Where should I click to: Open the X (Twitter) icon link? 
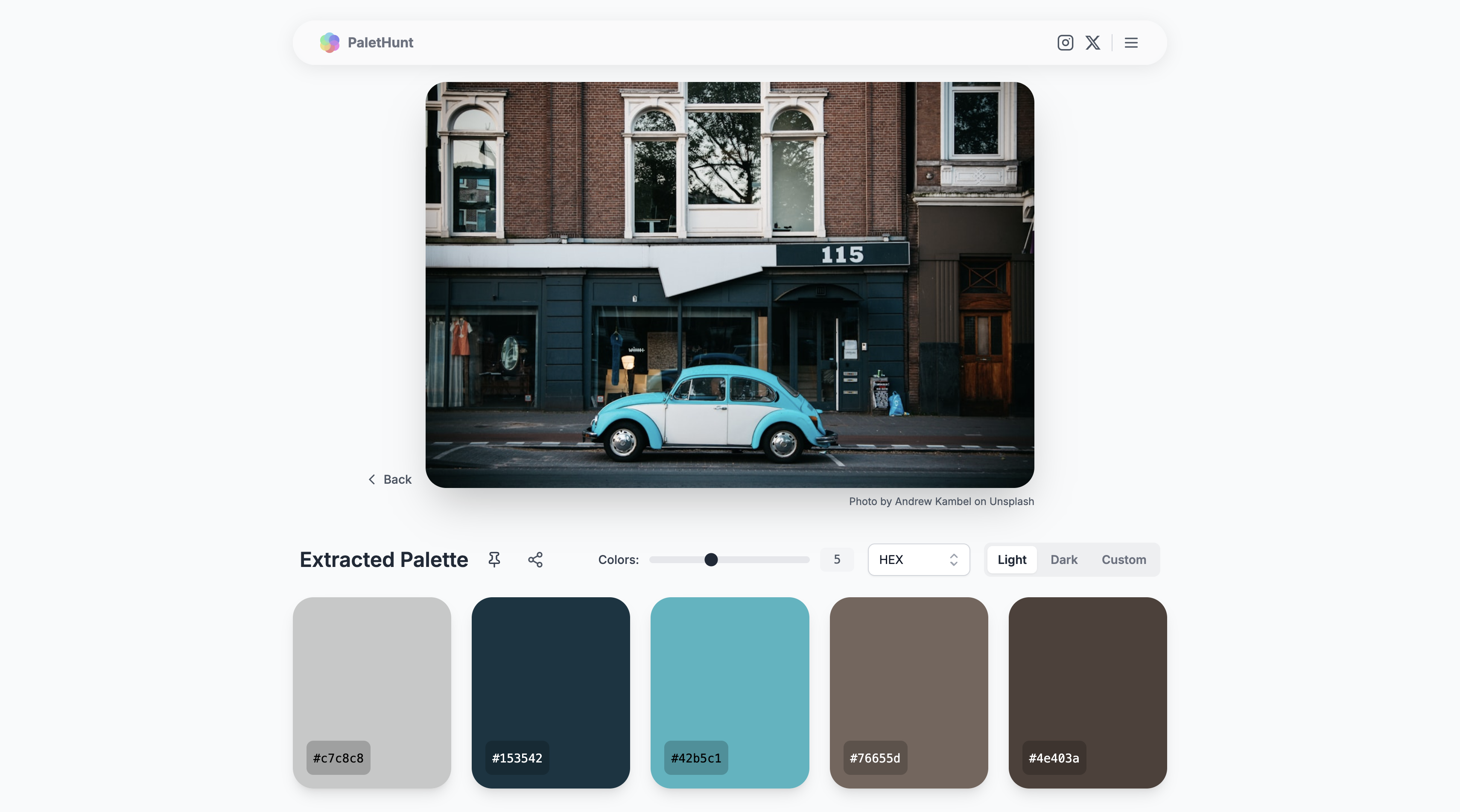tap(1093, 43)
